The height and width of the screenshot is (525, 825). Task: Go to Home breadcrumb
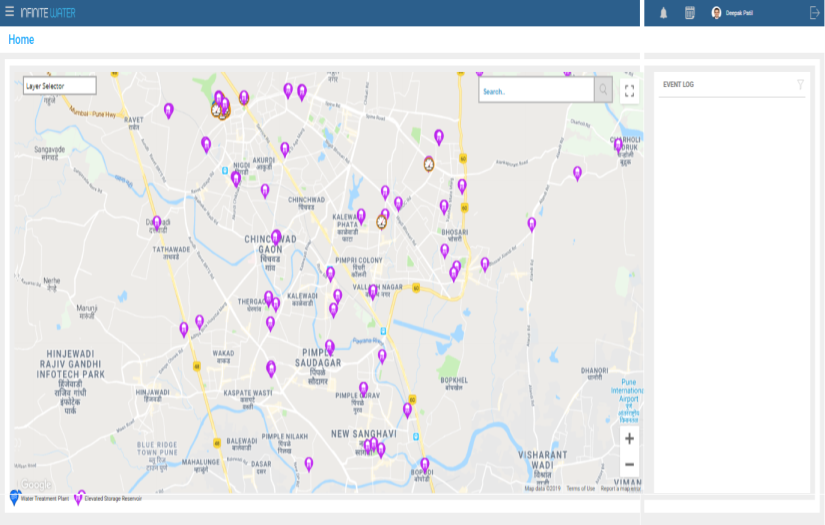pos(21,39)
